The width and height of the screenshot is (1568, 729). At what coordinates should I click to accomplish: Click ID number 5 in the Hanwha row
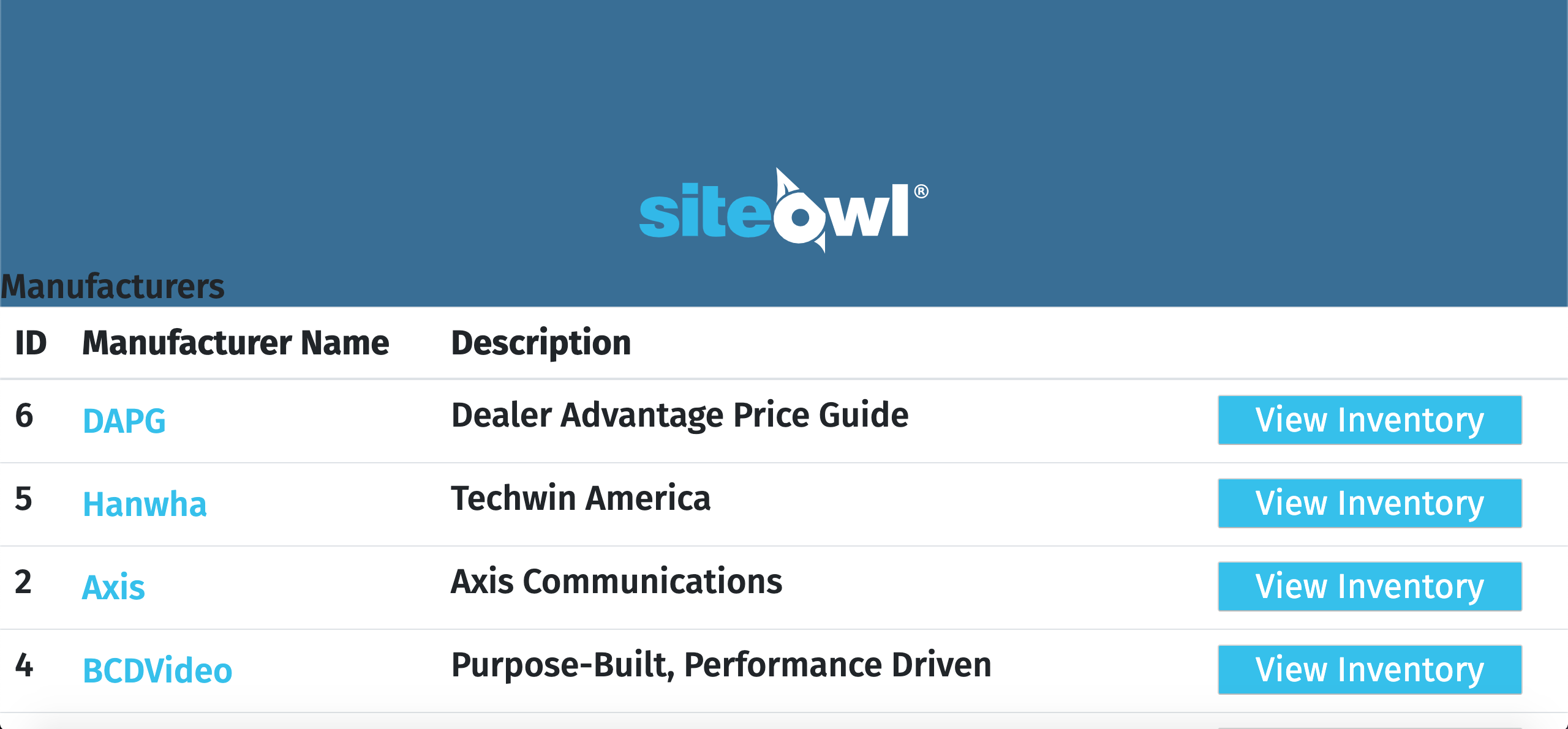(x=24, y=499)
